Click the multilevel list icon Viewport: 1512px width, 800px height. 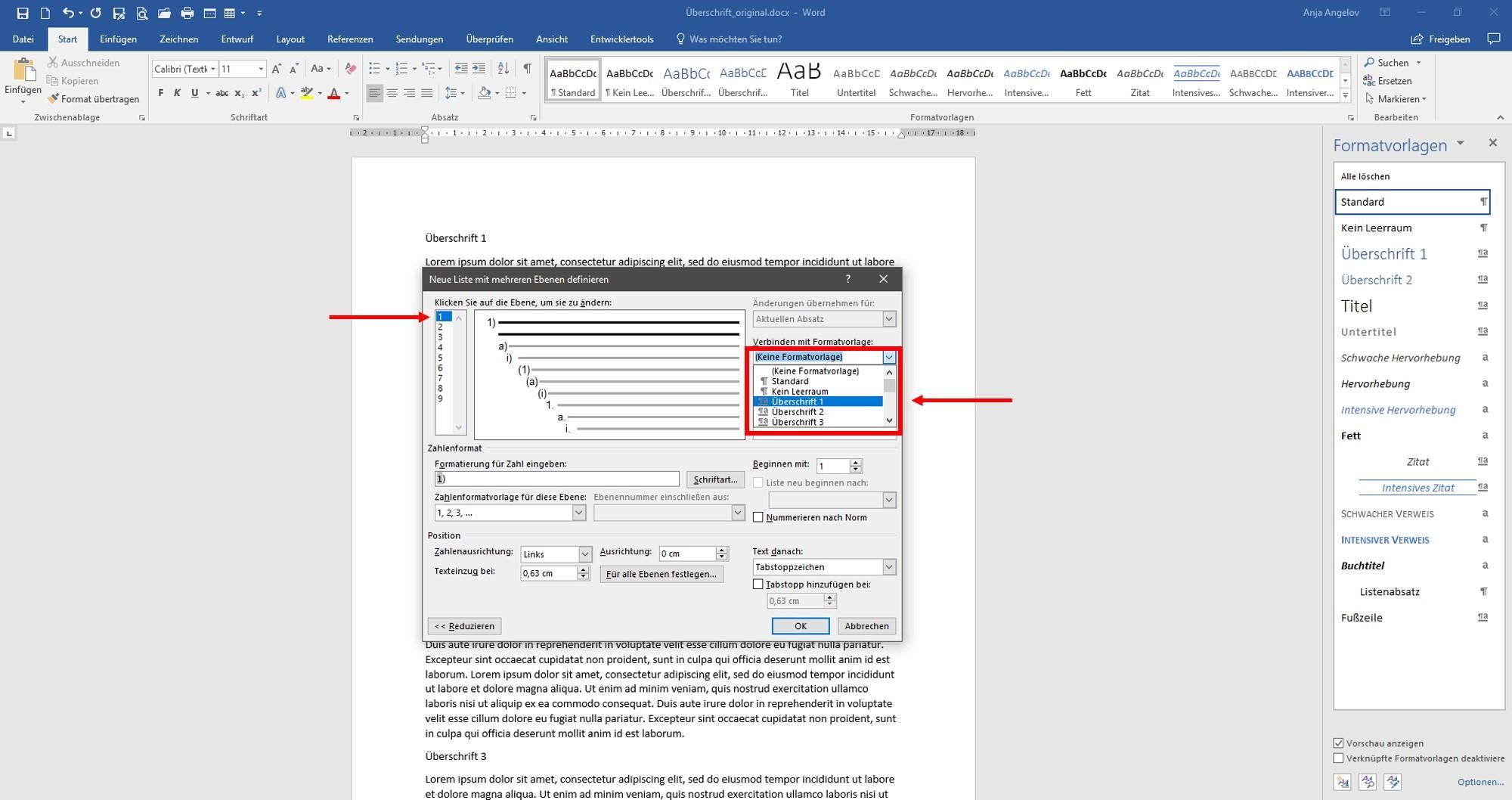[429, 69]
